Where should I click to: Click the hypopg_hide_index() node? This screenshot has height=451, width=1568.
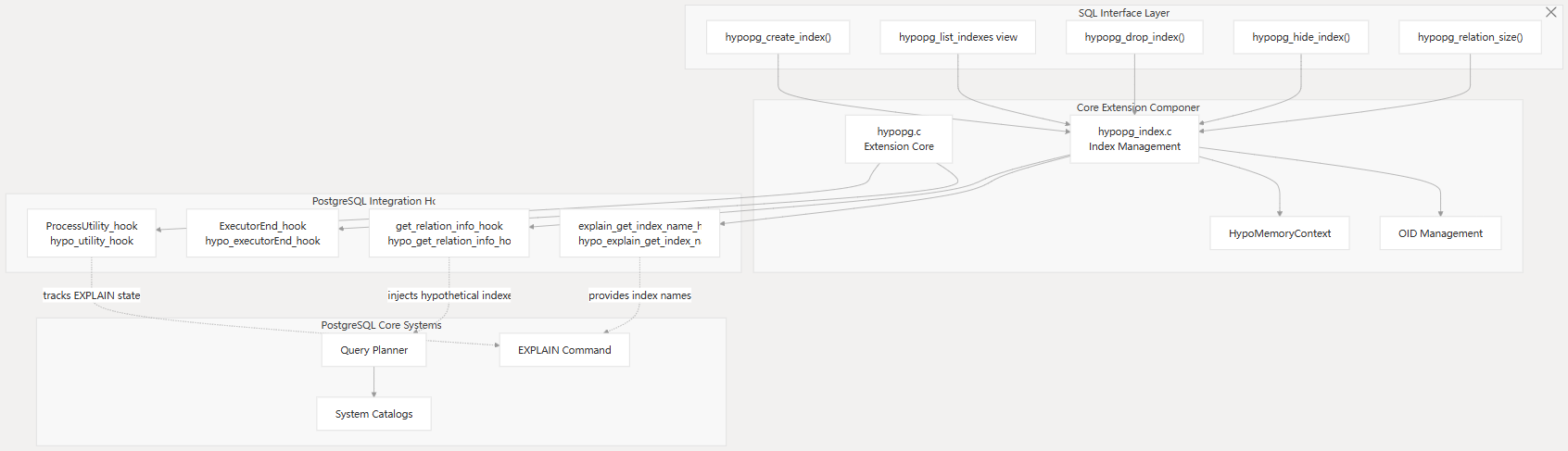point(1301,37)
